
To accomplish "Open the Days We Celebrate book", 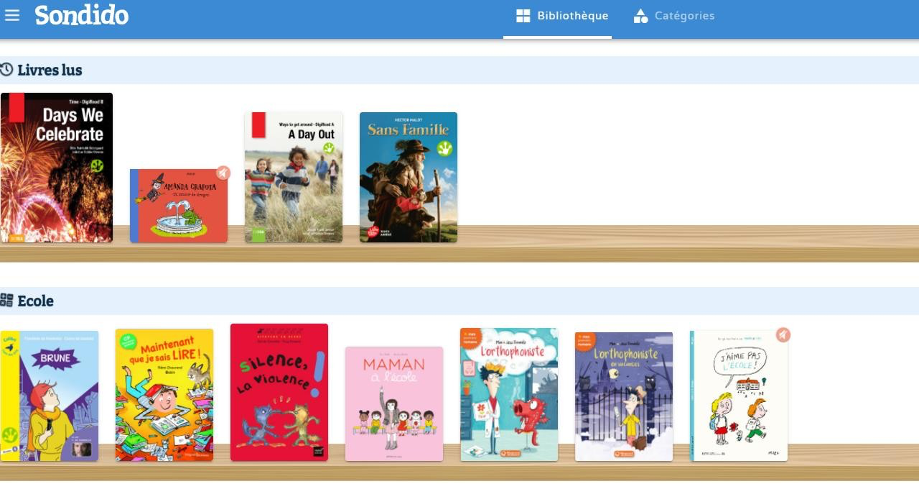I will [x=57, y=168].
